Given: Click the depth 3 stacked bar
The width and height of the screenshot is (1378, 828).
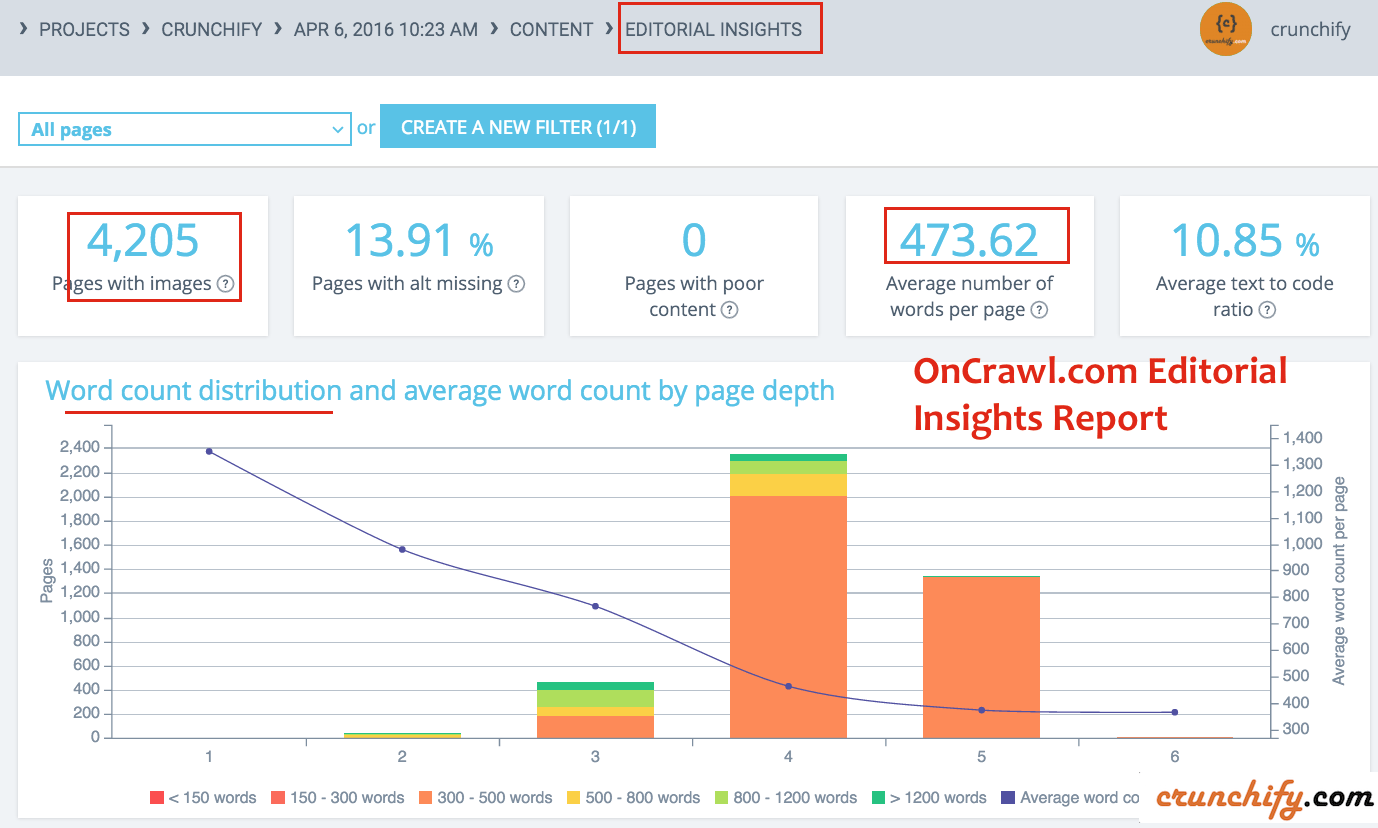Looking at the screenshot, I should pyautogui.click(x=596, y=710).
